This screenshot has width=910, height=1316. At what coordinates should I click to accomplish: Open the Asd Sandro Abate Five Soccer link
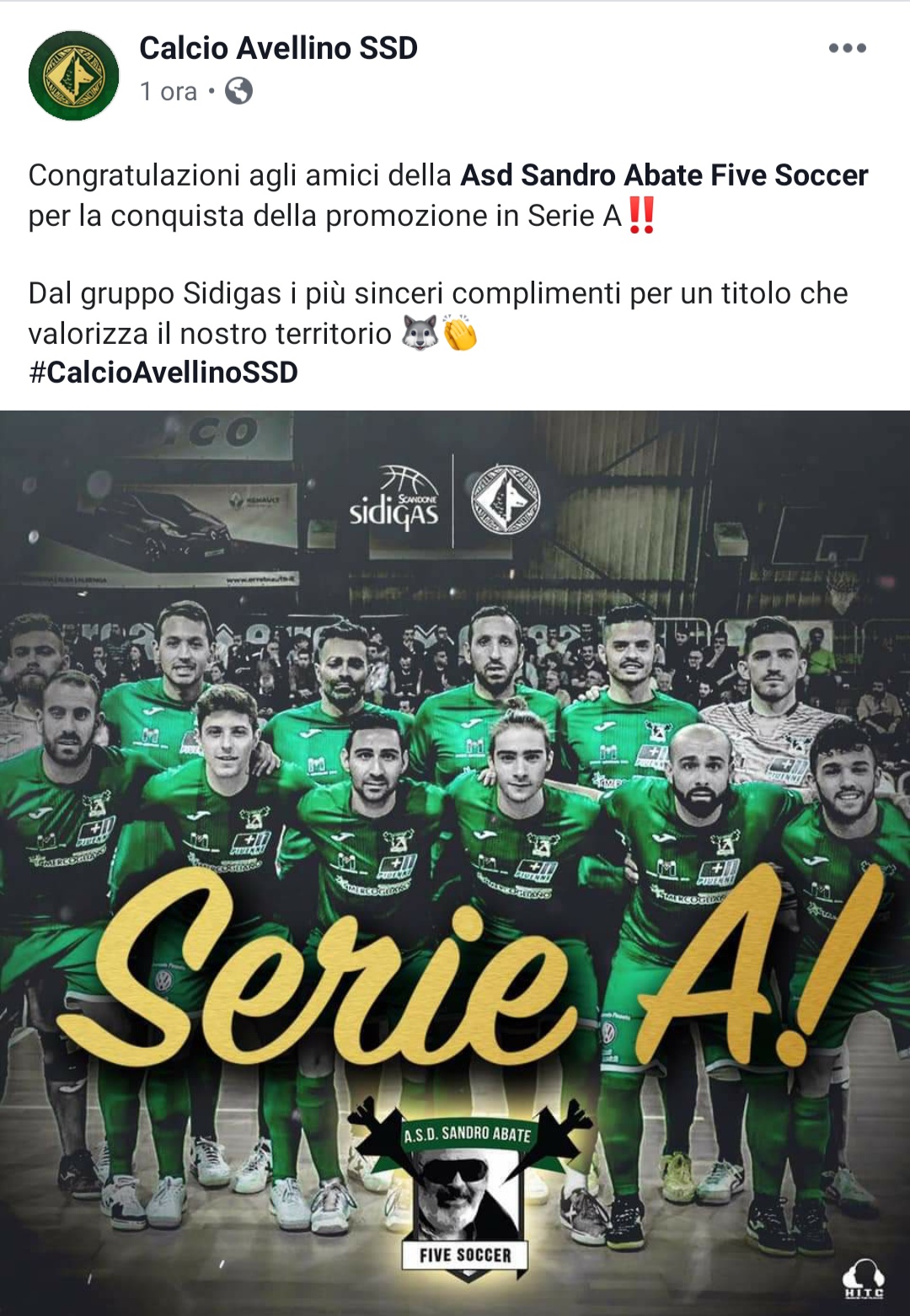pos(664,175)
